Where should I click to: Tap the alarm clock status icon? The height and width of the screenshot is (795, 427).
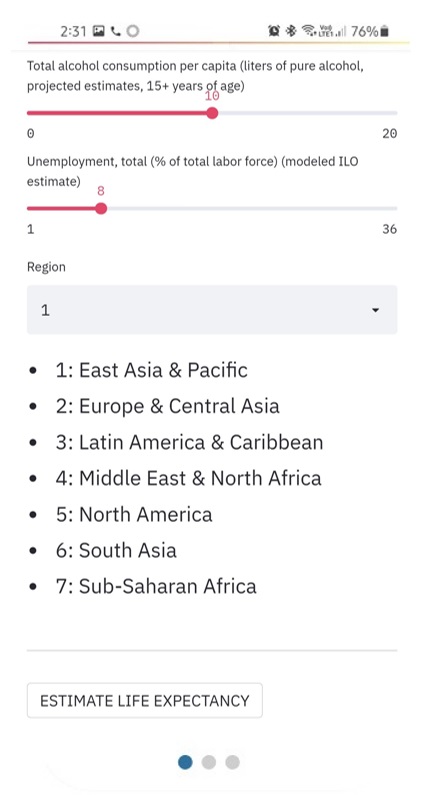tap(274, 31)
